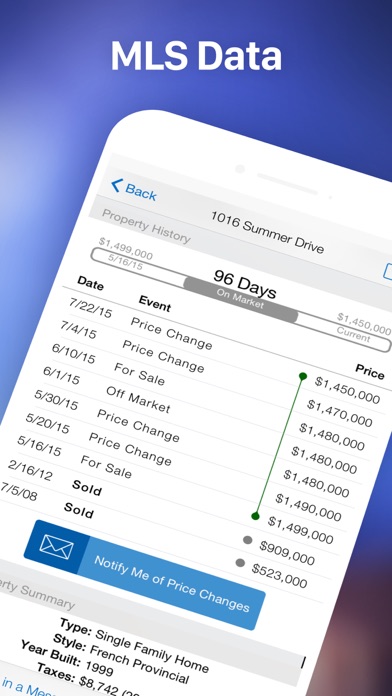Tap the Event column header
This screenshot has height=696, width=392.
(x=154, y=303)
